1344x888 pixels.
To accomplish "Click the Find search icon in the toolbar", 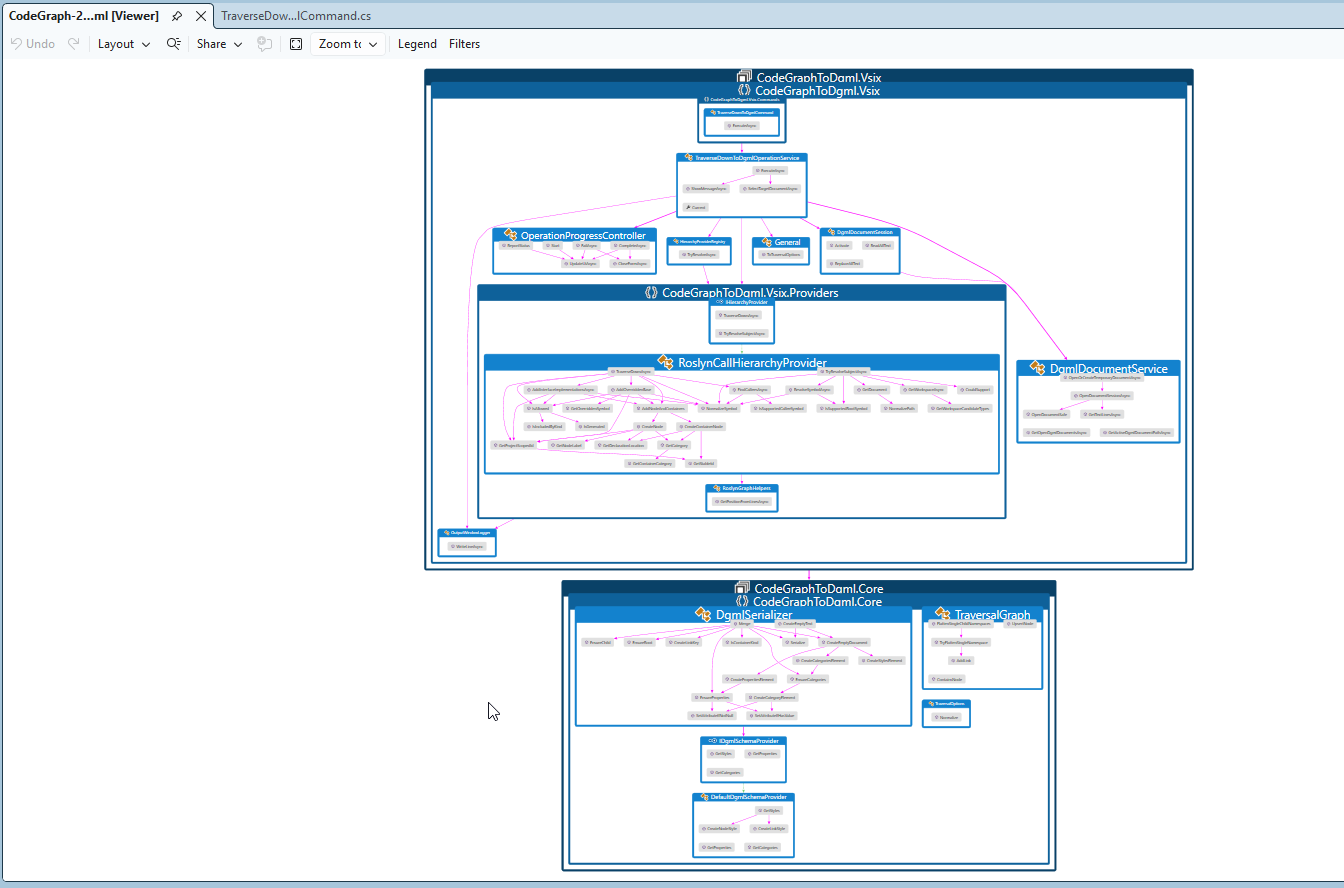I will click(x=173, y=44).
